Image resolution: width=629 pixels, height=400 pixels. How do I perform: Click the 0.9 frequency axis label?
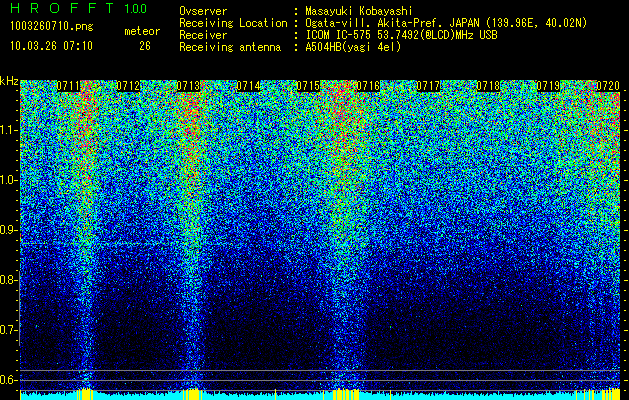tap(9, 230)
